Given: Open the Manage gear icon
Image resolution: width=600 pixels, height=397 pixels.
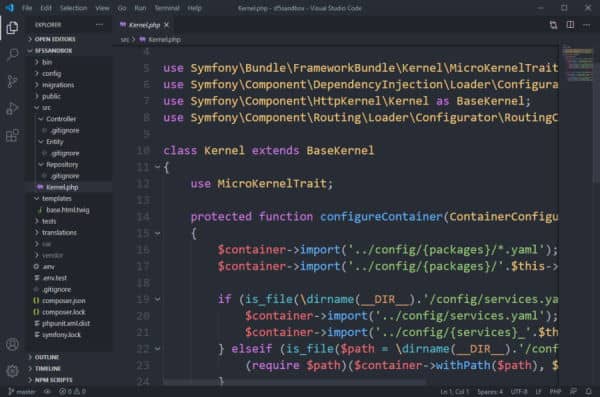Looking at the screenshot, I should pos(12,370).
